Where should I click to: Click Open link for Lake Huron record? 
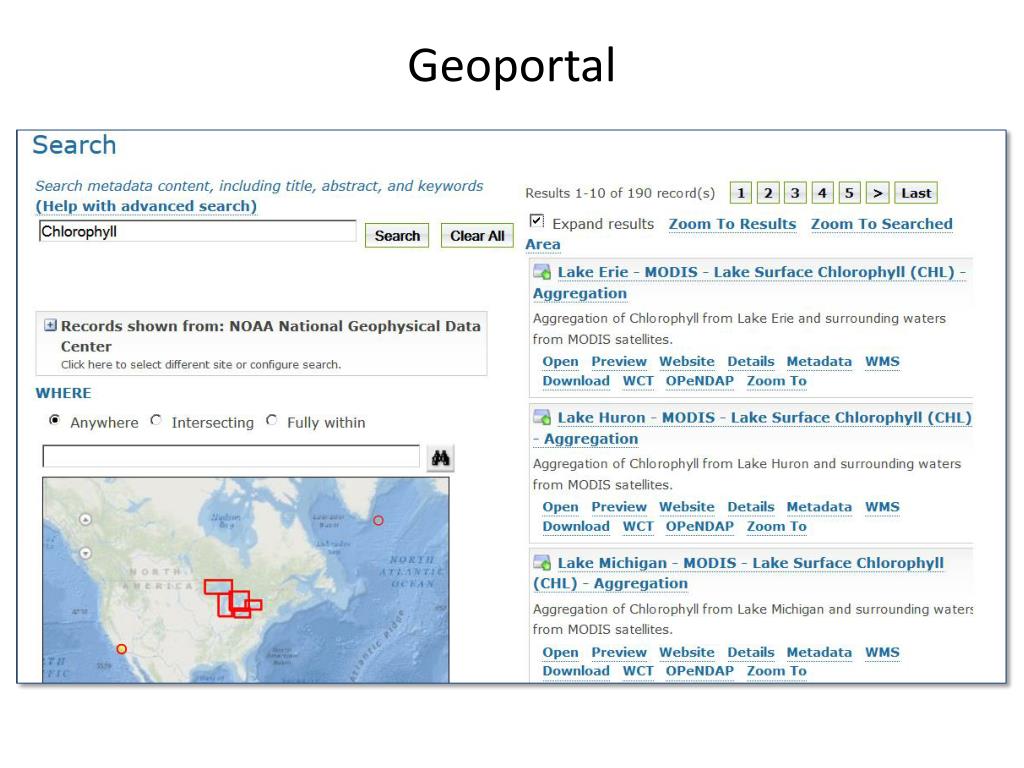(560, 507)
